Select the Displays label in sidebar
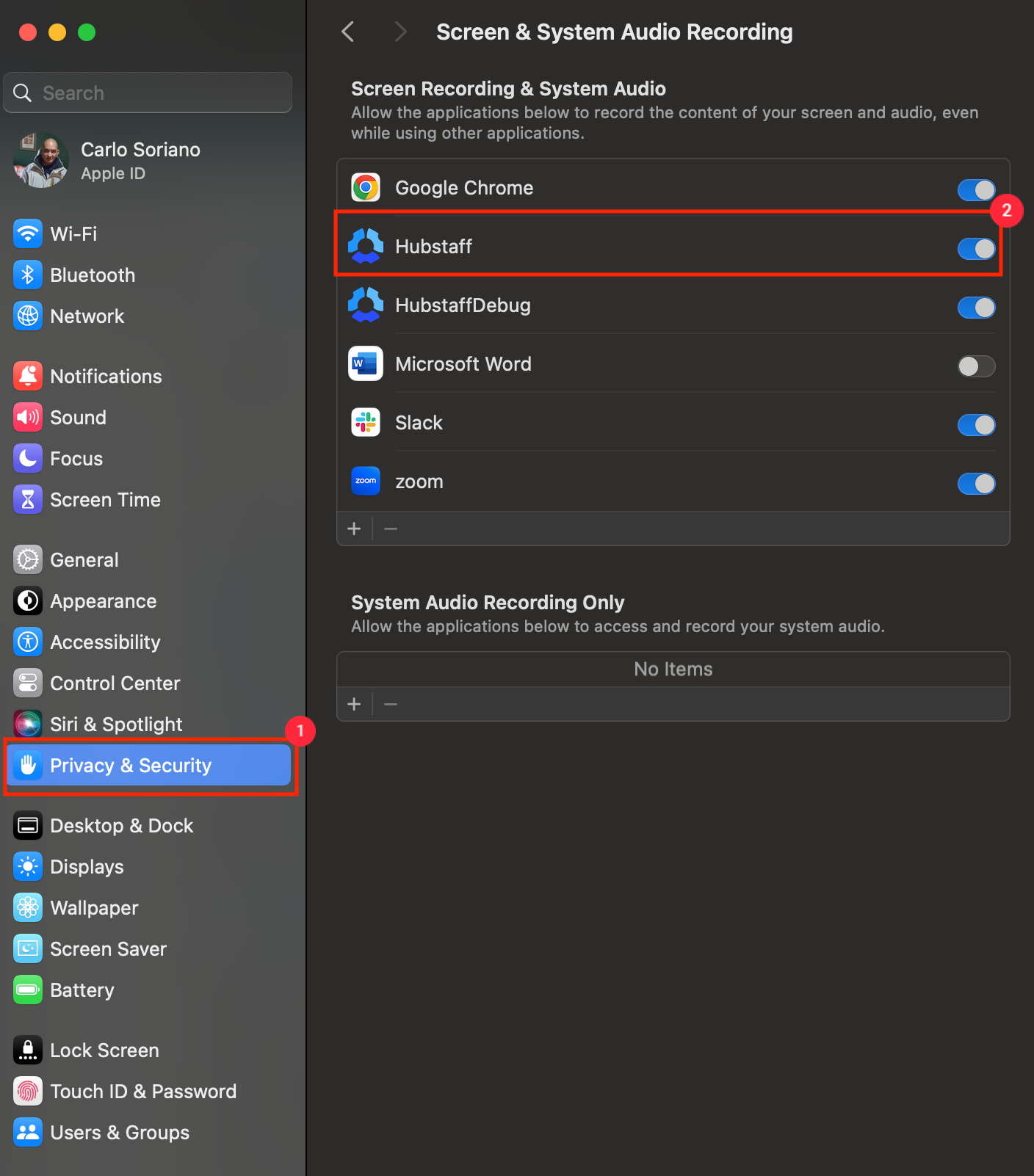 click(x=87, y=867)
